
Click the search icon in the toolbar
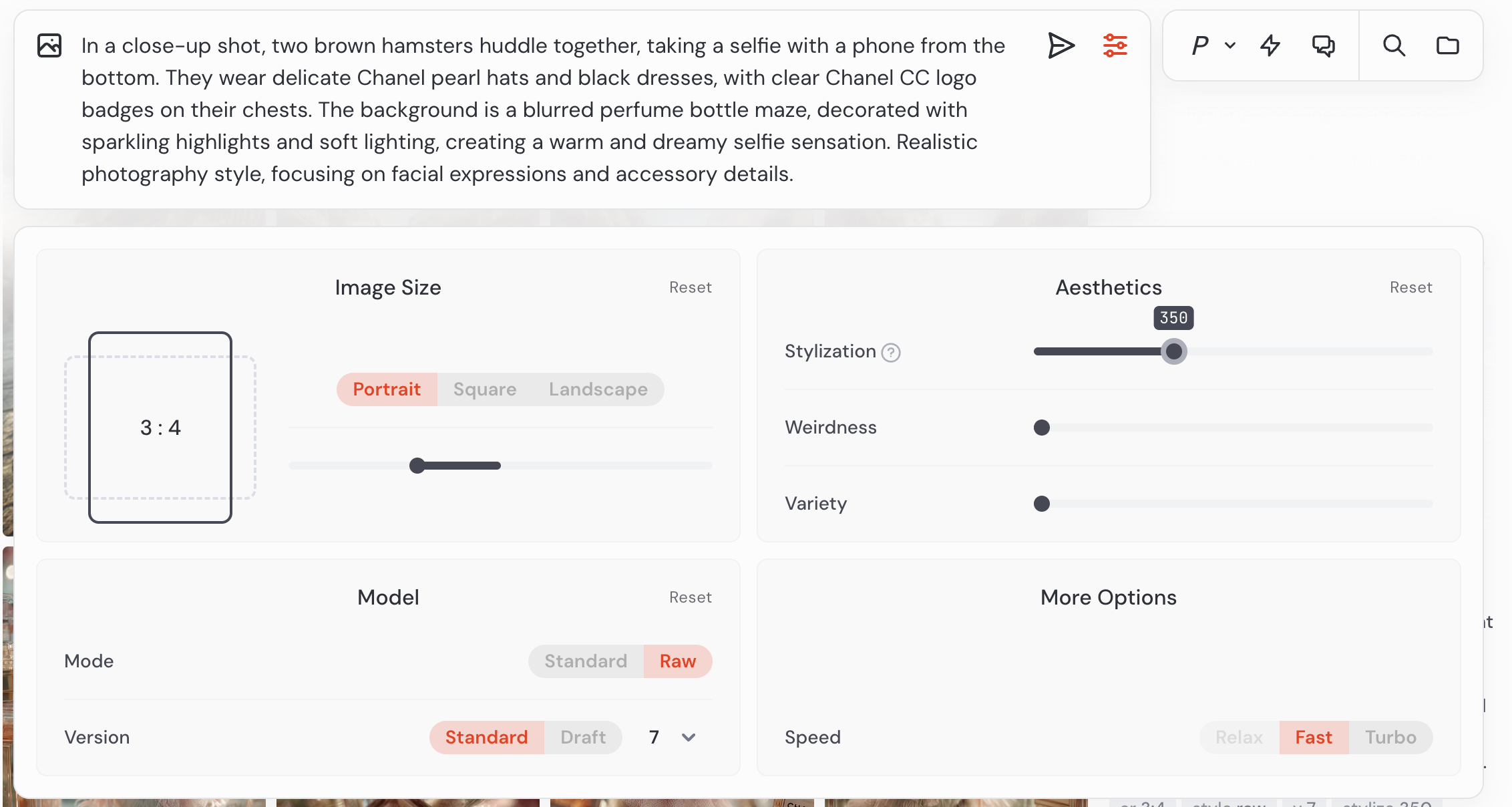[x=1394, y=45]
